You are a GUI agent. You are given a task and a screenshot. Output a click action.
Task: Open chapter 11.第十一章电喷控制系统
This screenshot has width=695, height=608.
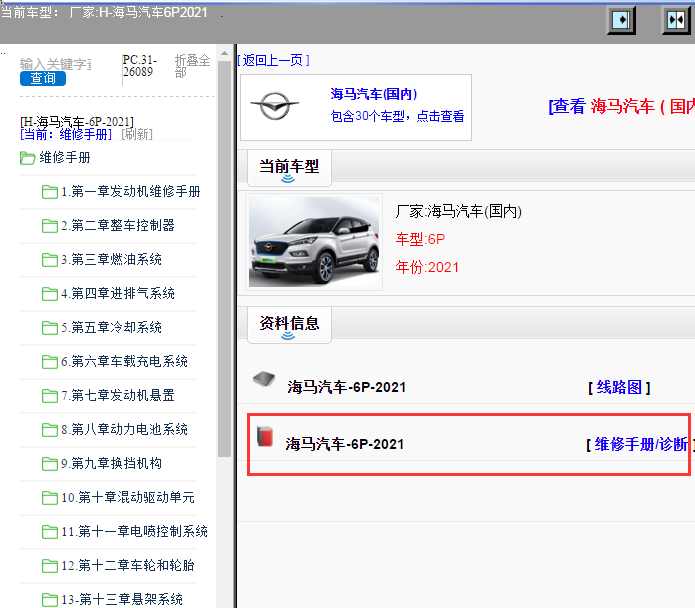tap(134, 531)
